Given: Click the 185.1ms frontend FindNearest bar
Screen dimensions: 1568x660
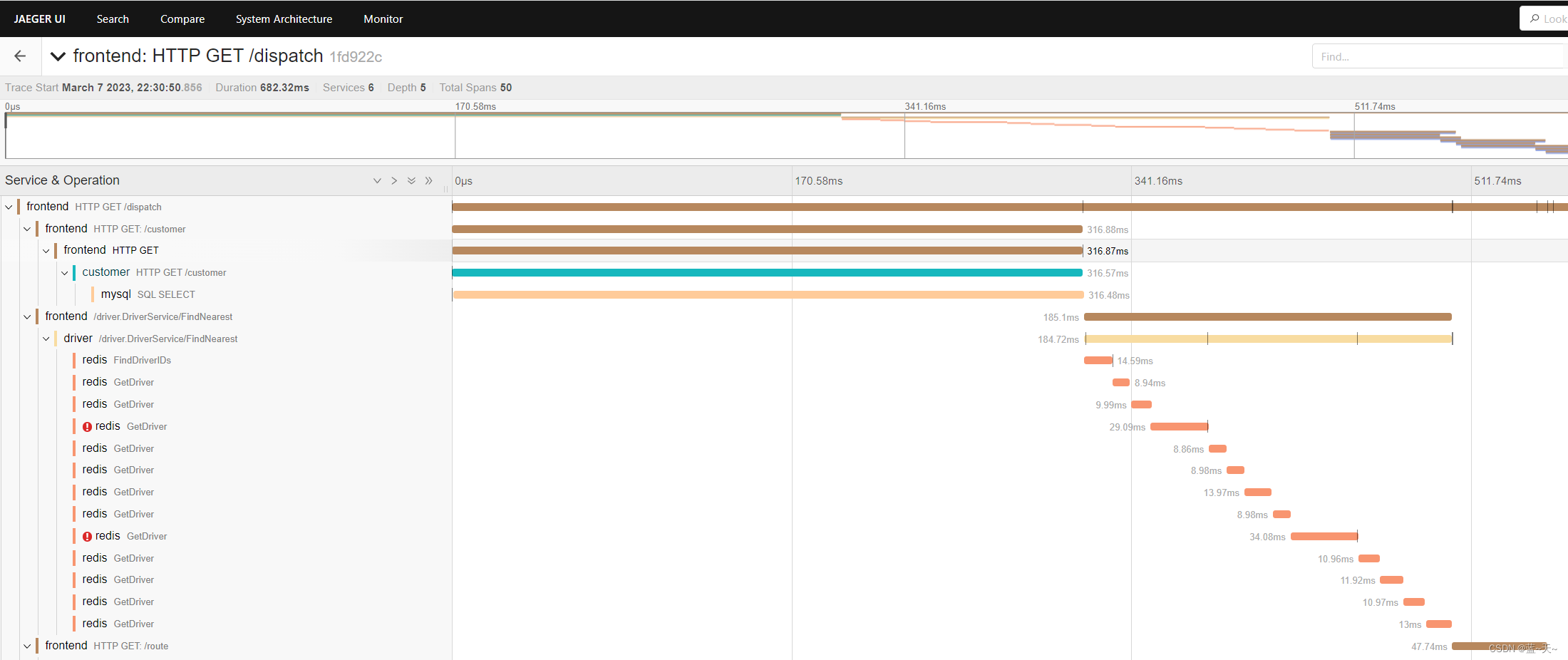Looking at the screenshot, I should point(1267,317).
